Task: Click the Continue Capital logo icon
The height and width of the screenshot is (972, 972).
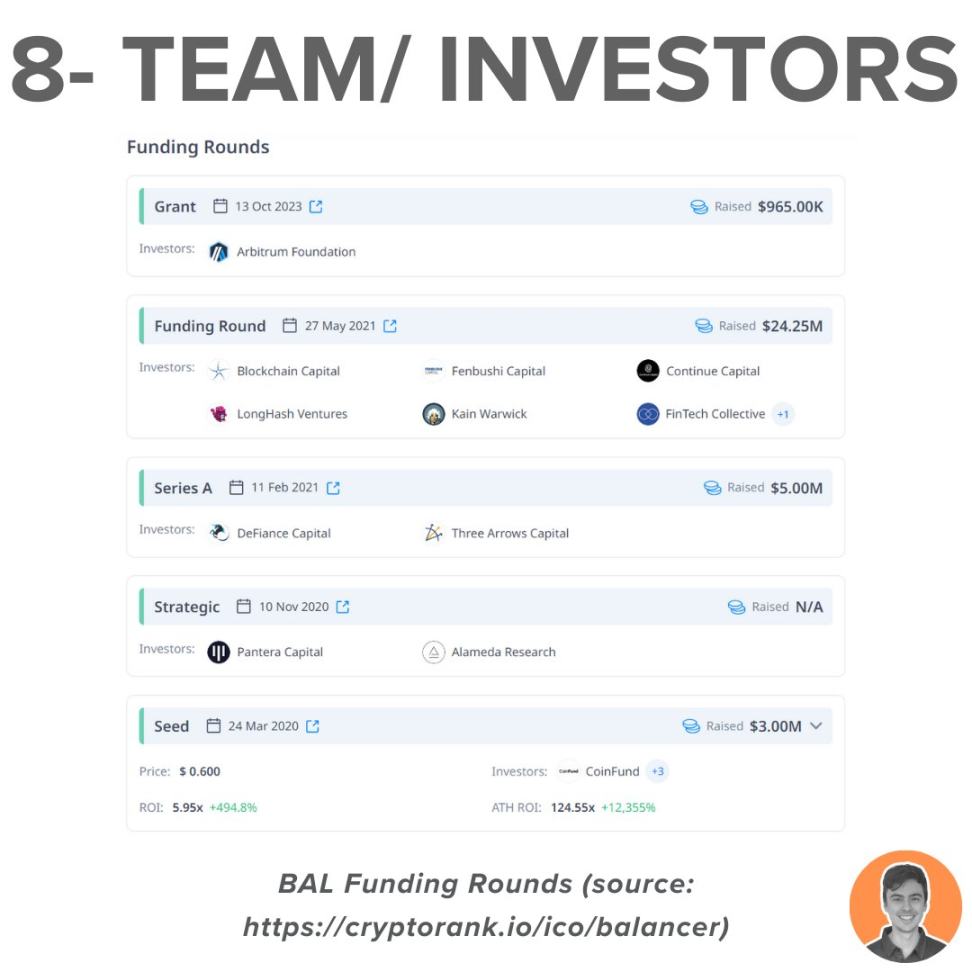Action: (x=648, y=371)
